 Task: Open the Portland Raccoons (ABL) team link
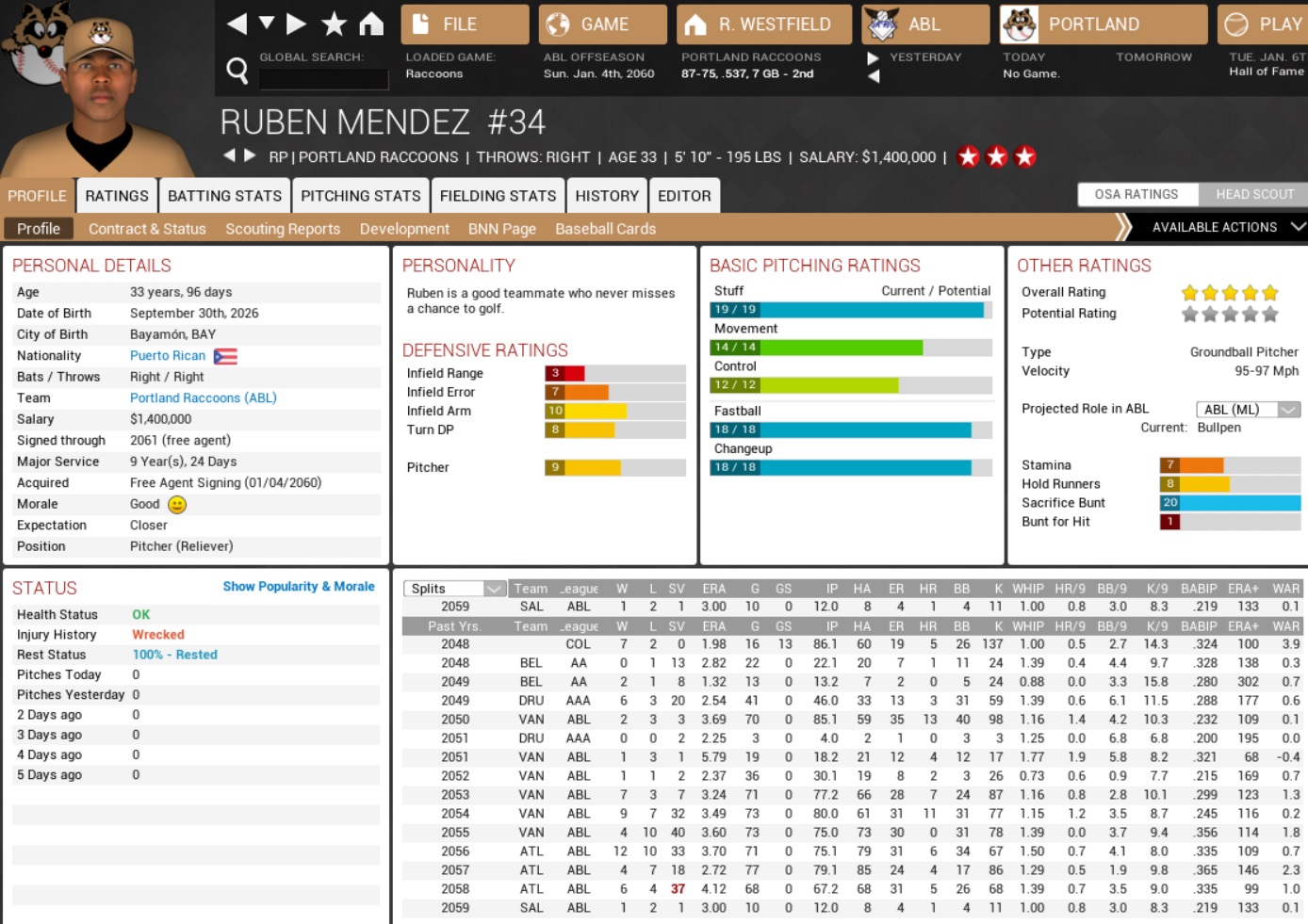tap(203, 398)
